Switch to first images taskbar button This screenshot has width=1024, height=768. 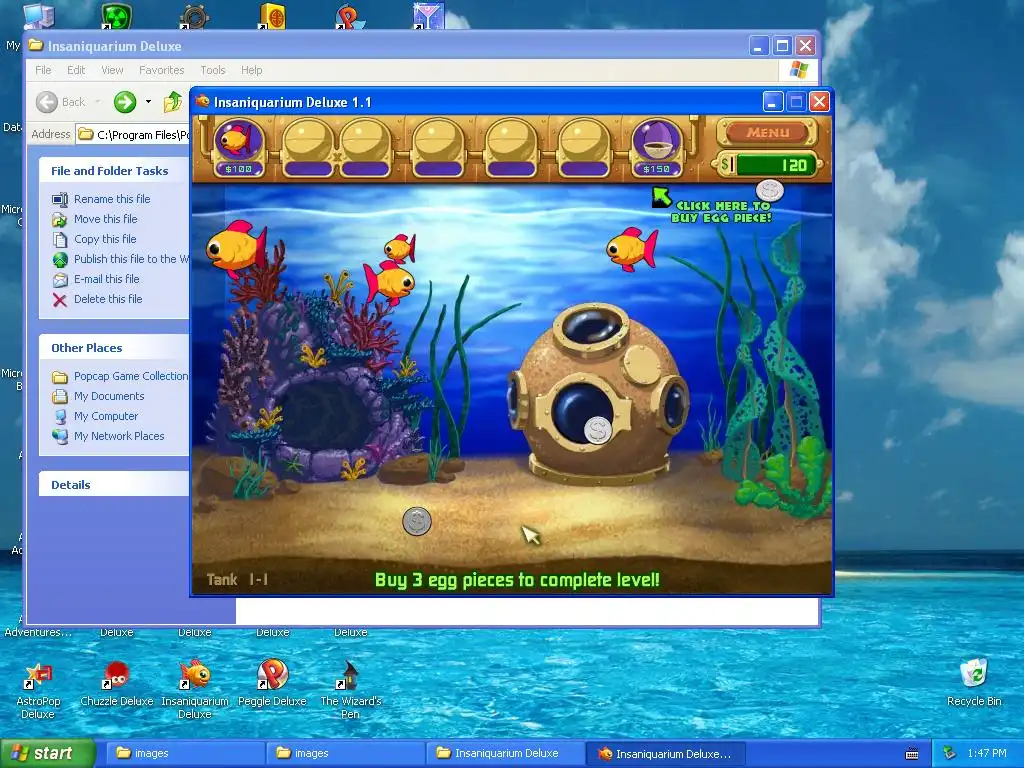(184, 753)
